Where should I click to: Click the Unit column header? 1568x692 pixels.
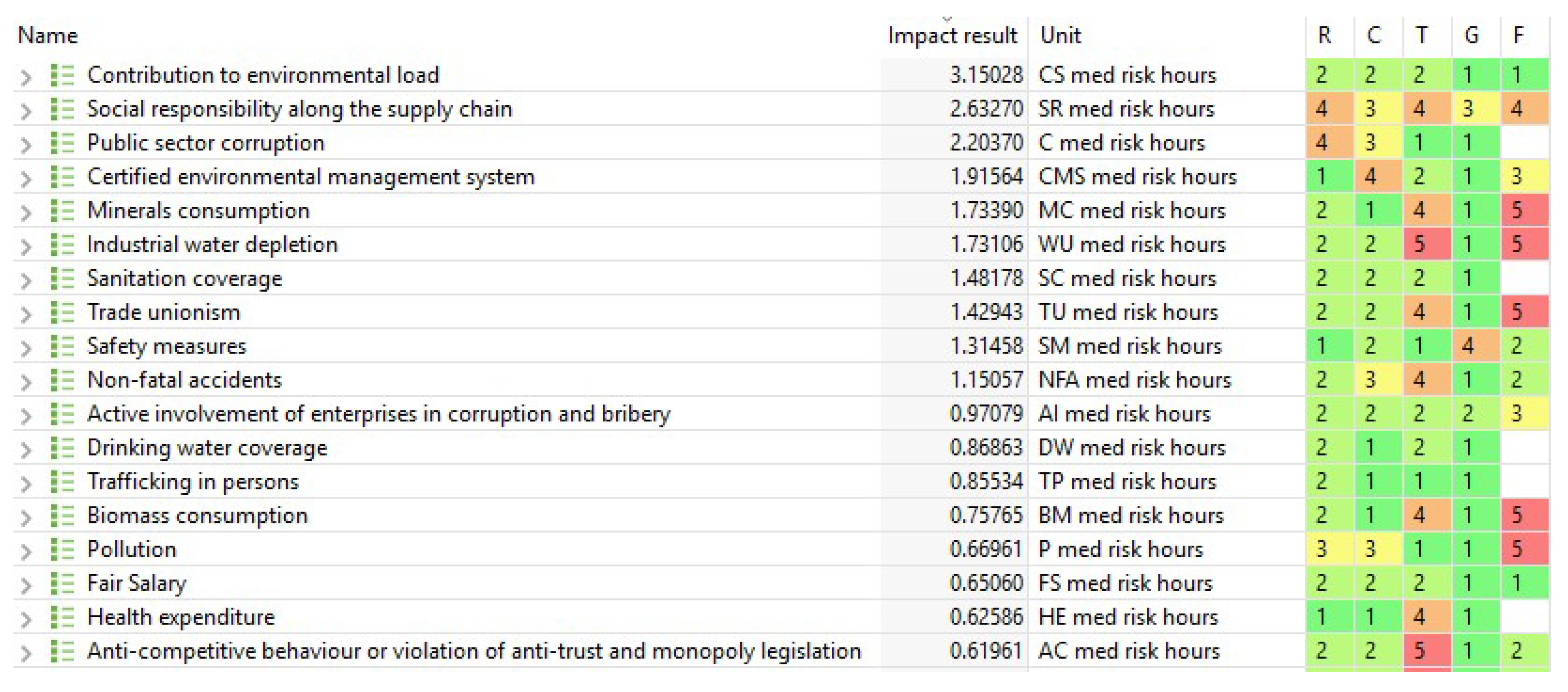[x=1060, y=35]
